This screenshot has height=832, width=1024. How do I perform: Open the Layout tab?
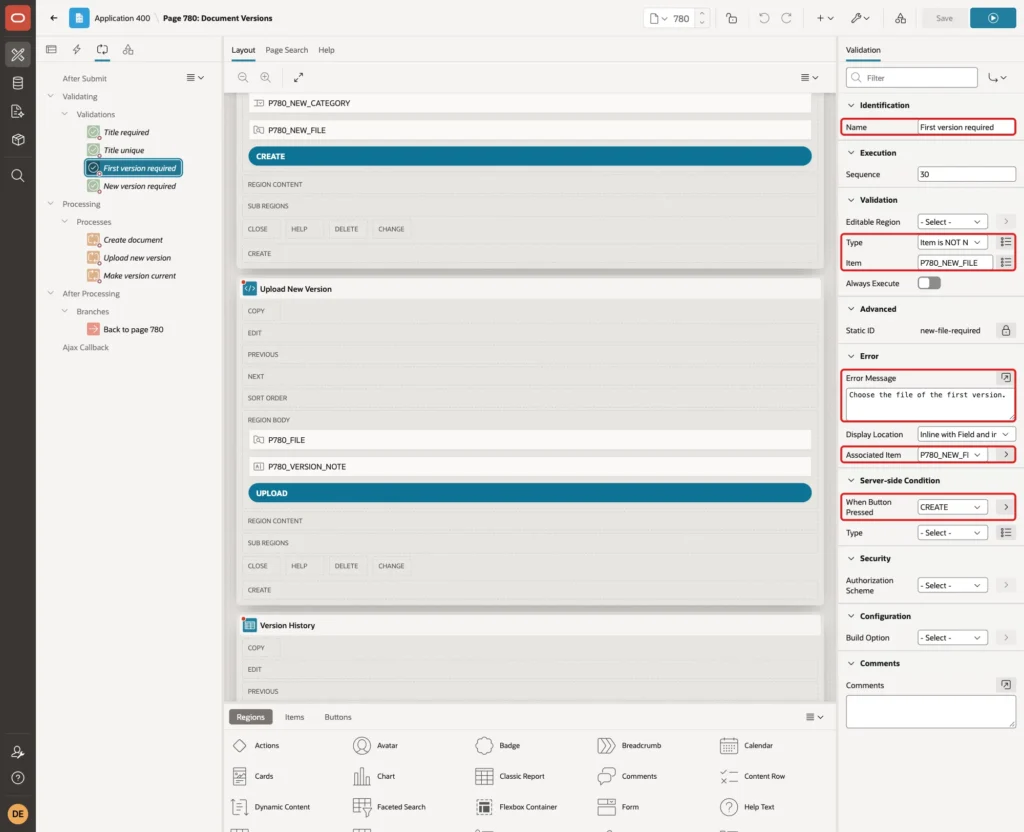click(243, 50)
